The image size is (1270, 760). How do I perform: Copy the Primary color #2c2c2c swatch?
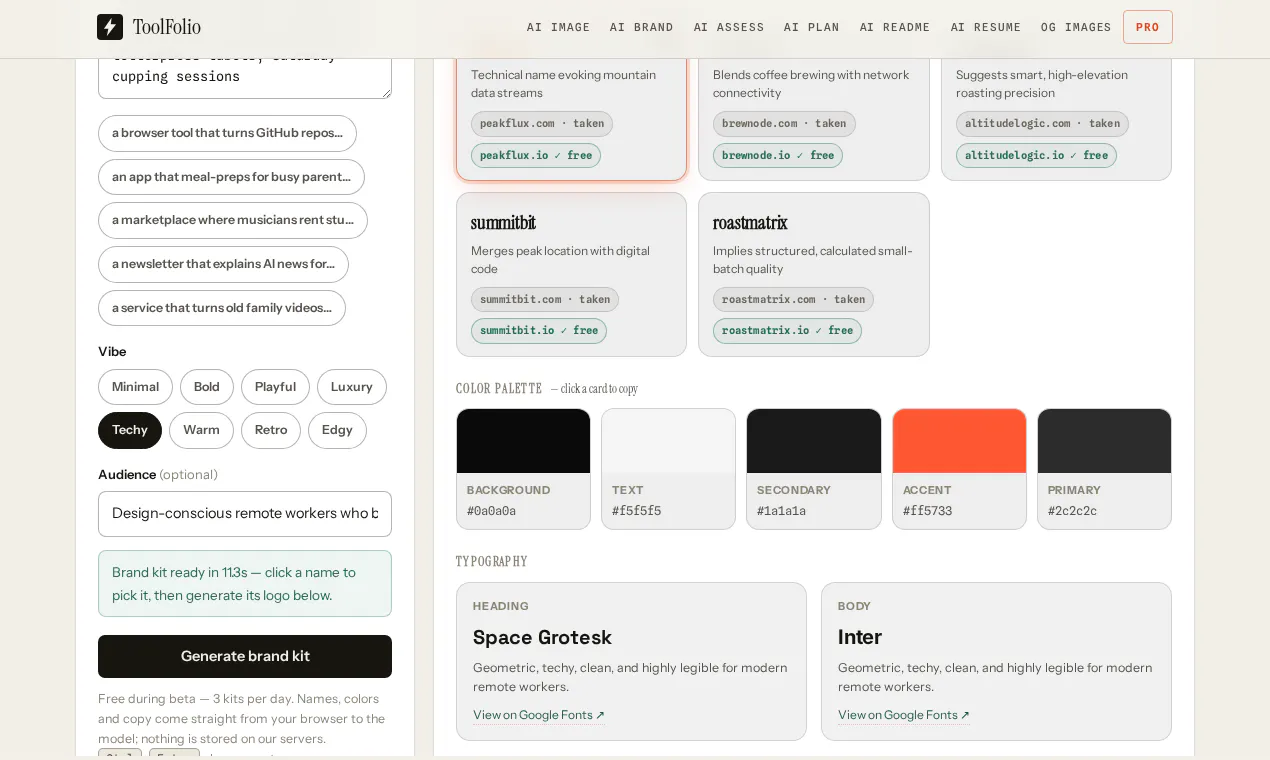point(1104,469)
